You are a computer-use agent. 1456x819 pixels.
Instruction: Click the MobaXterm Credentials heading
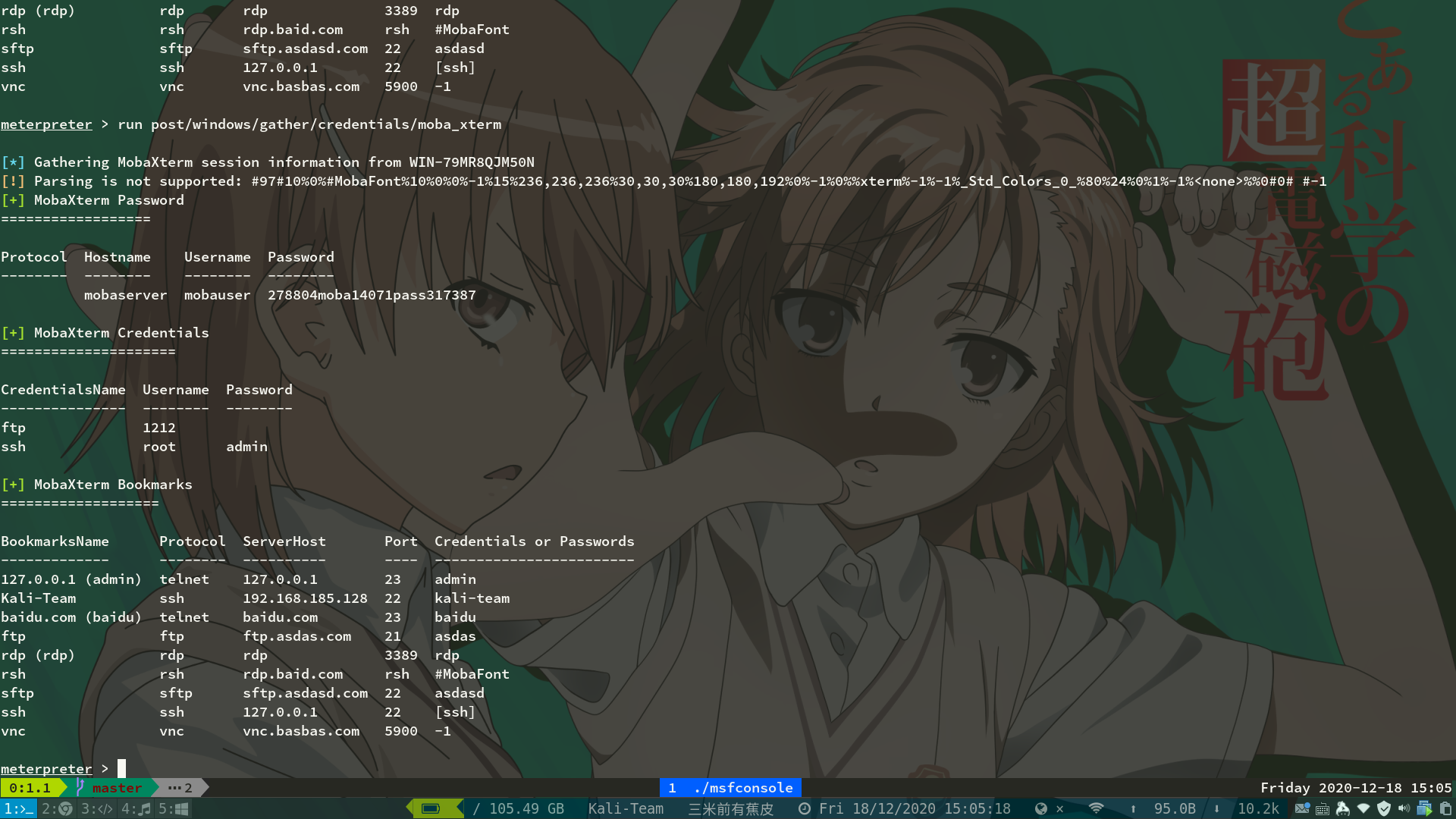[x=121, y=333]
